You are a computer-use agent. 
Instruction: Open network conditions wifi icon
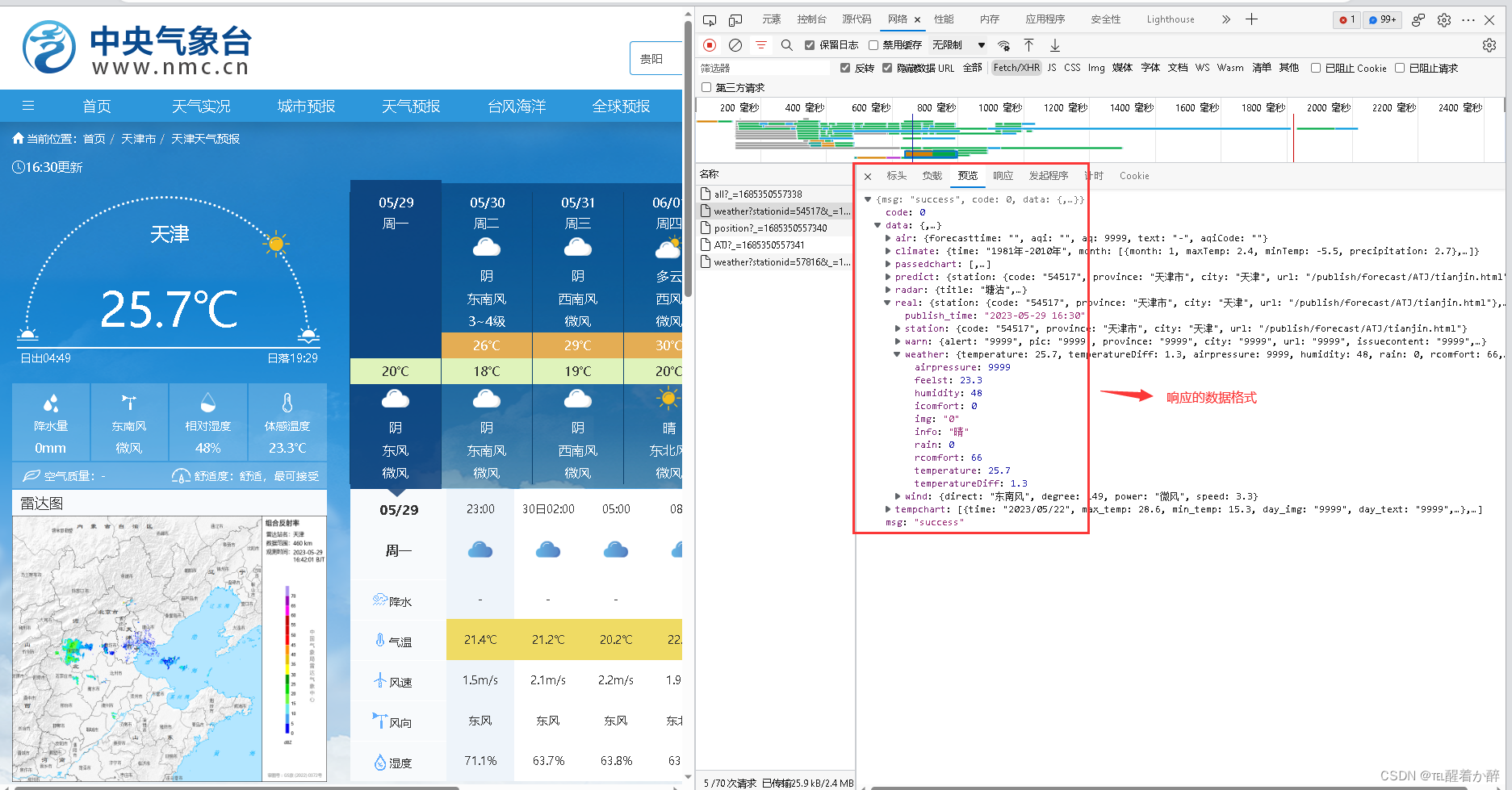tap(1003, 45)
